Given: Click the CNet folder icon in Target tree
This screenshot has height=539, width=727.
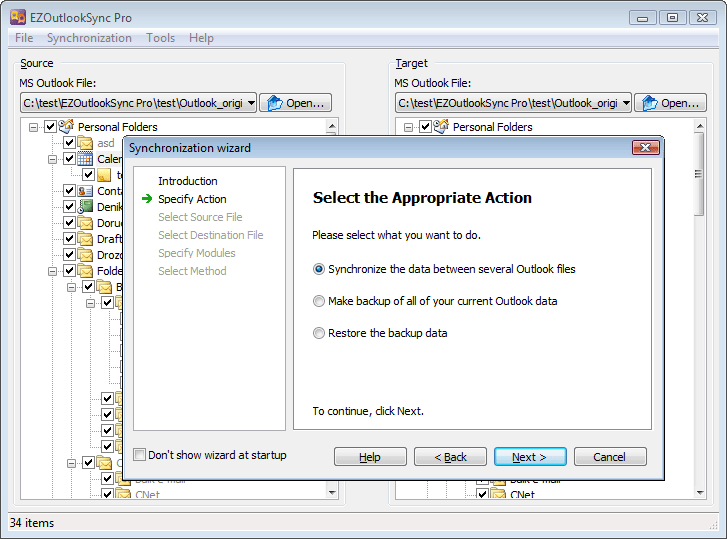Looking at the screenshot, I should (x=498, y=493).
